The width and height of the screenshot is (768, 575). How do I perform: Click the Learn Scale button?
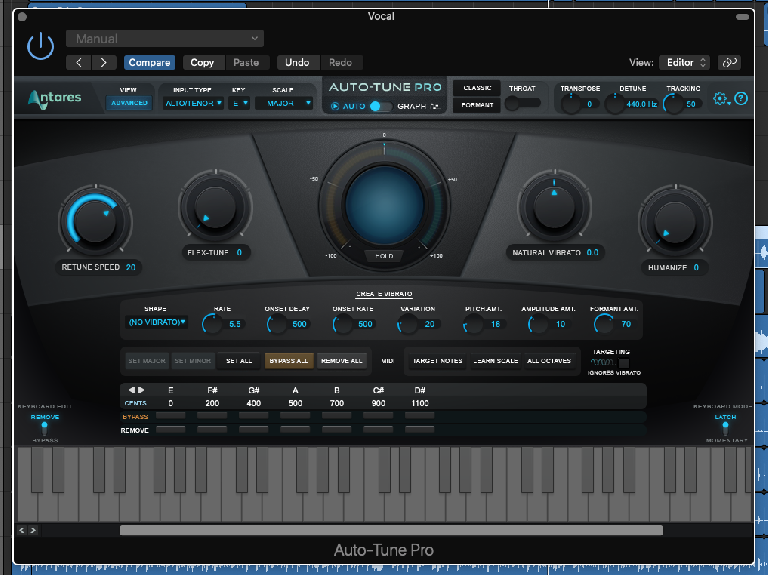click(x=495, y=361)
